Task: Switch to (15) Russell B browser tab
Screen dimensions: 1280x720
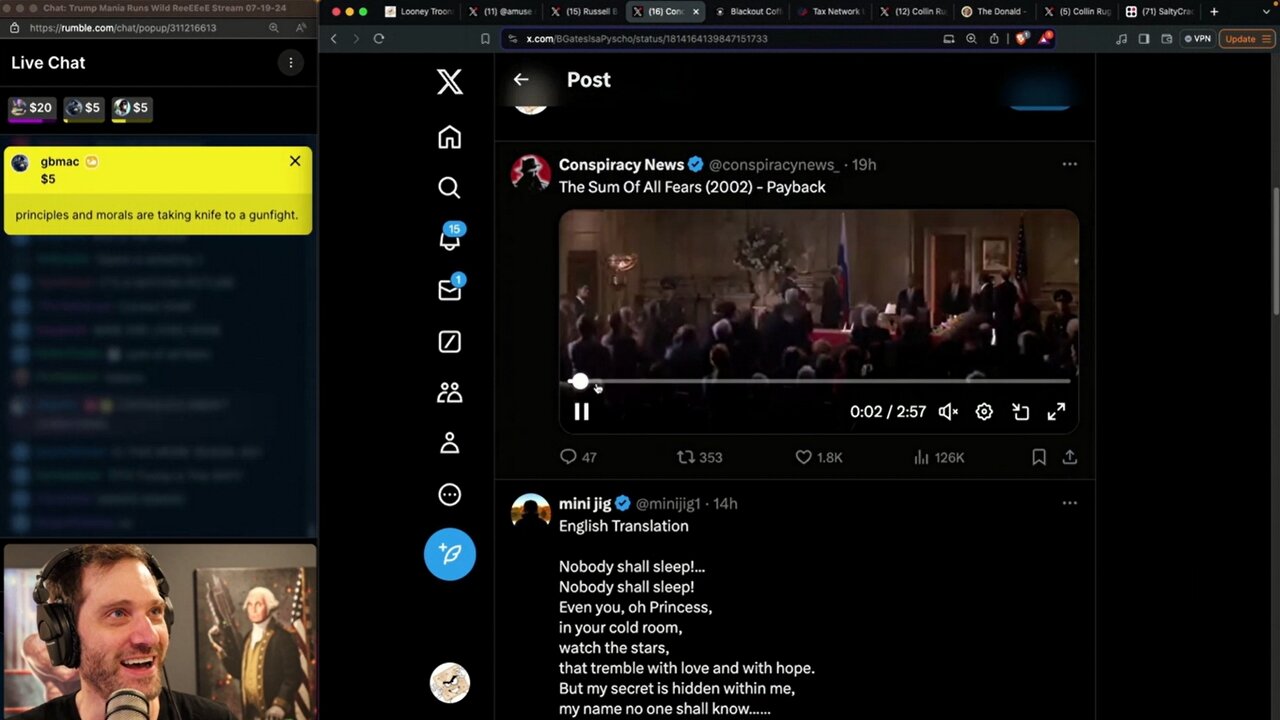Action: tap(584, 12)
